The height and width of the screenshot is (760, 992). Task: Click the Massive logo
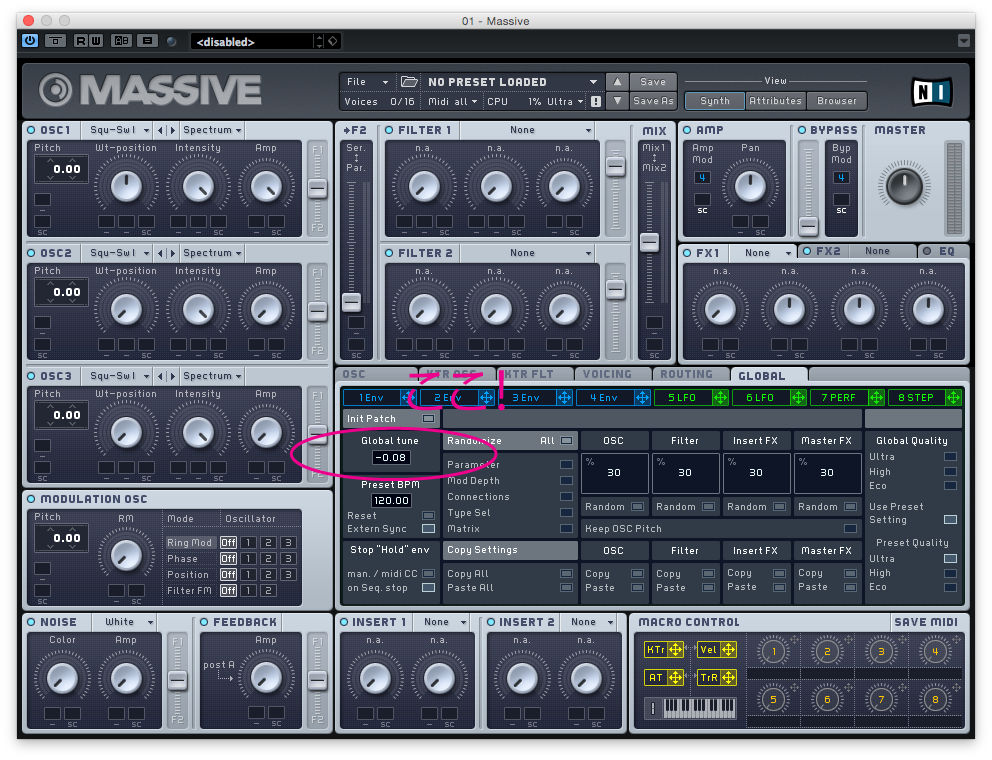(149, 90)
